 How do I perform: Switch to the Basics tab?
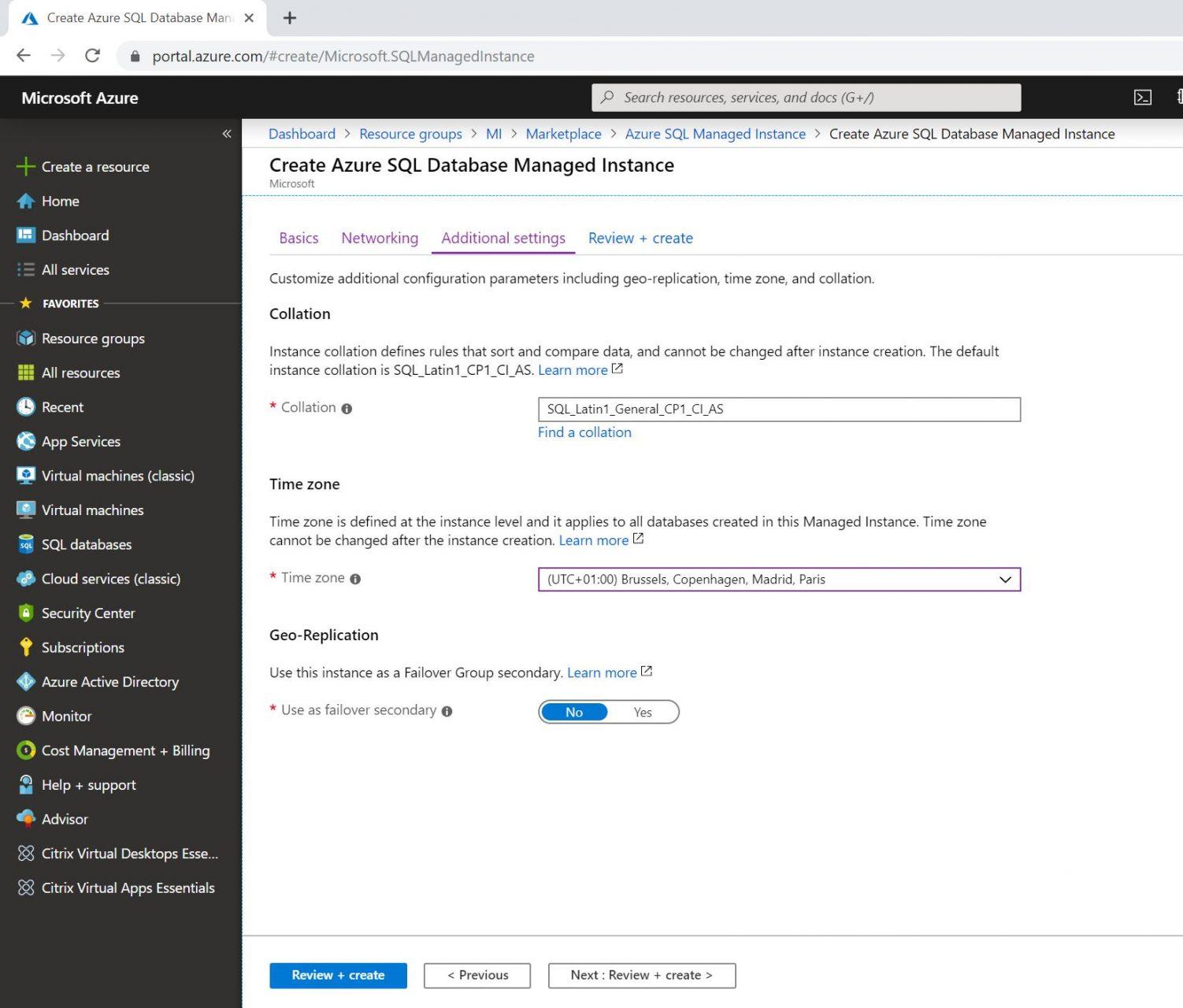tap(298, 238)
